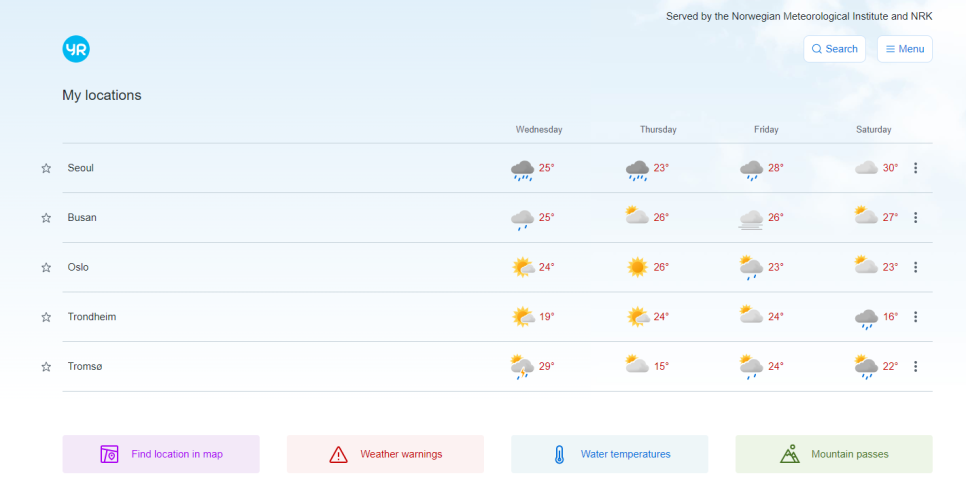Click Oslo Wednesday fair weather icon
This screenshot has width=966, height=499.
pyautogui.click(x=522, y=267)
